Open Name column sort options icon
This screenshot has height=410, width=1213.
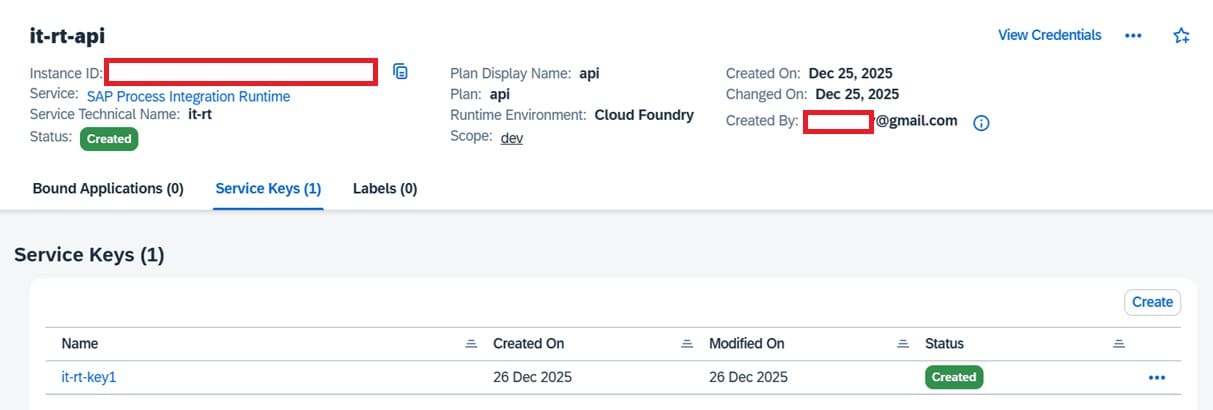pyautogui.click(x=471, y=344)
